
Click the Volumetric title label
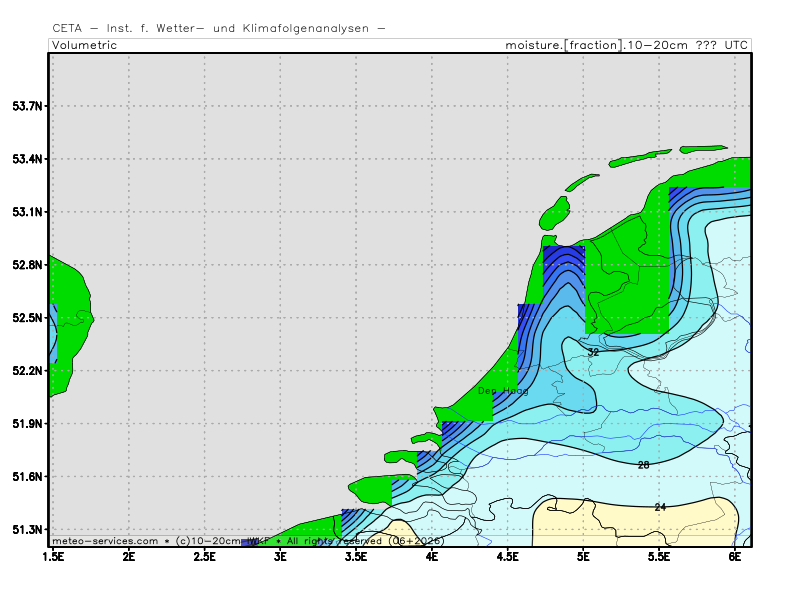[x=84, y=45]
